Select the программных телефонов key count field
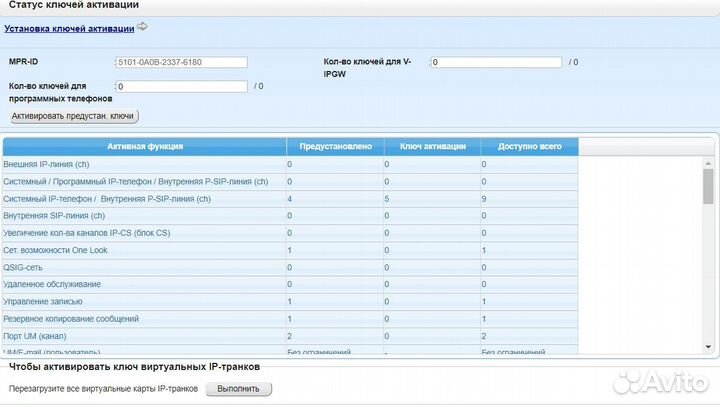Screen dimensions: 720x407 pyautogui.click(x=181, y=86)
